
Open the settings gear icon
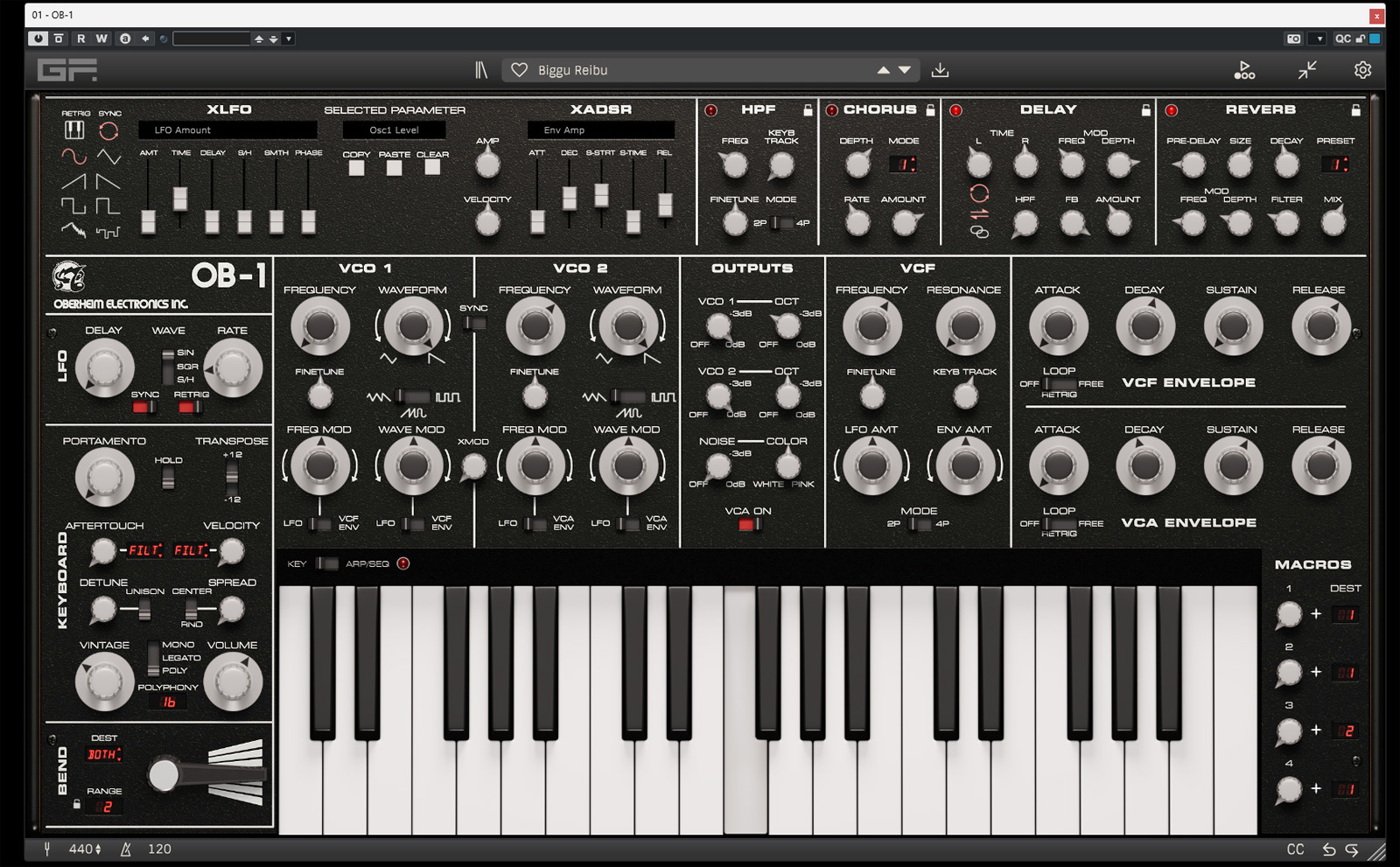pyautogui.click(x=1362, y=70)
